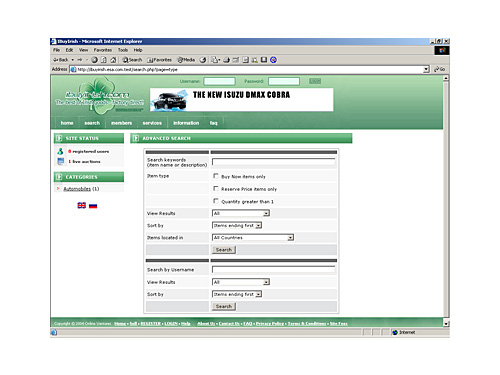Switch language with the UK flag icon
This screenshot has height=375, width=500.
tap(82, 205)
